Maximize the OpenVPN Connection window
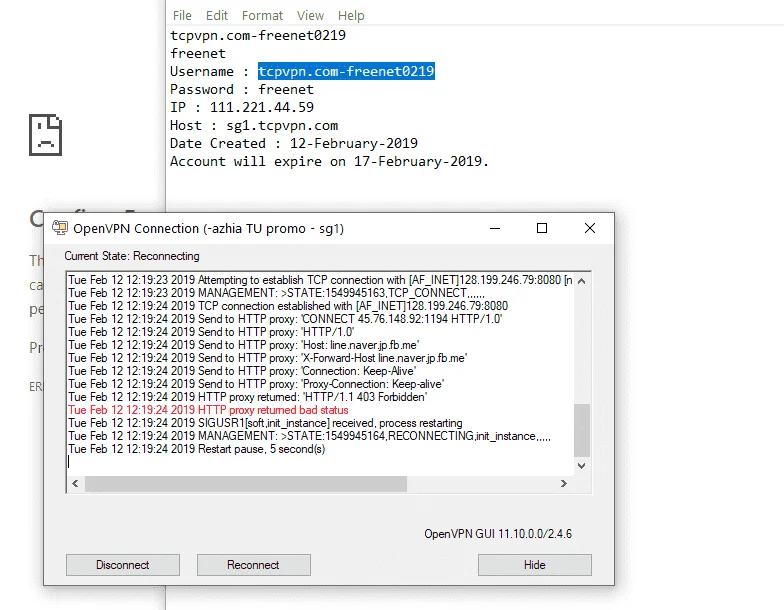 542,228
